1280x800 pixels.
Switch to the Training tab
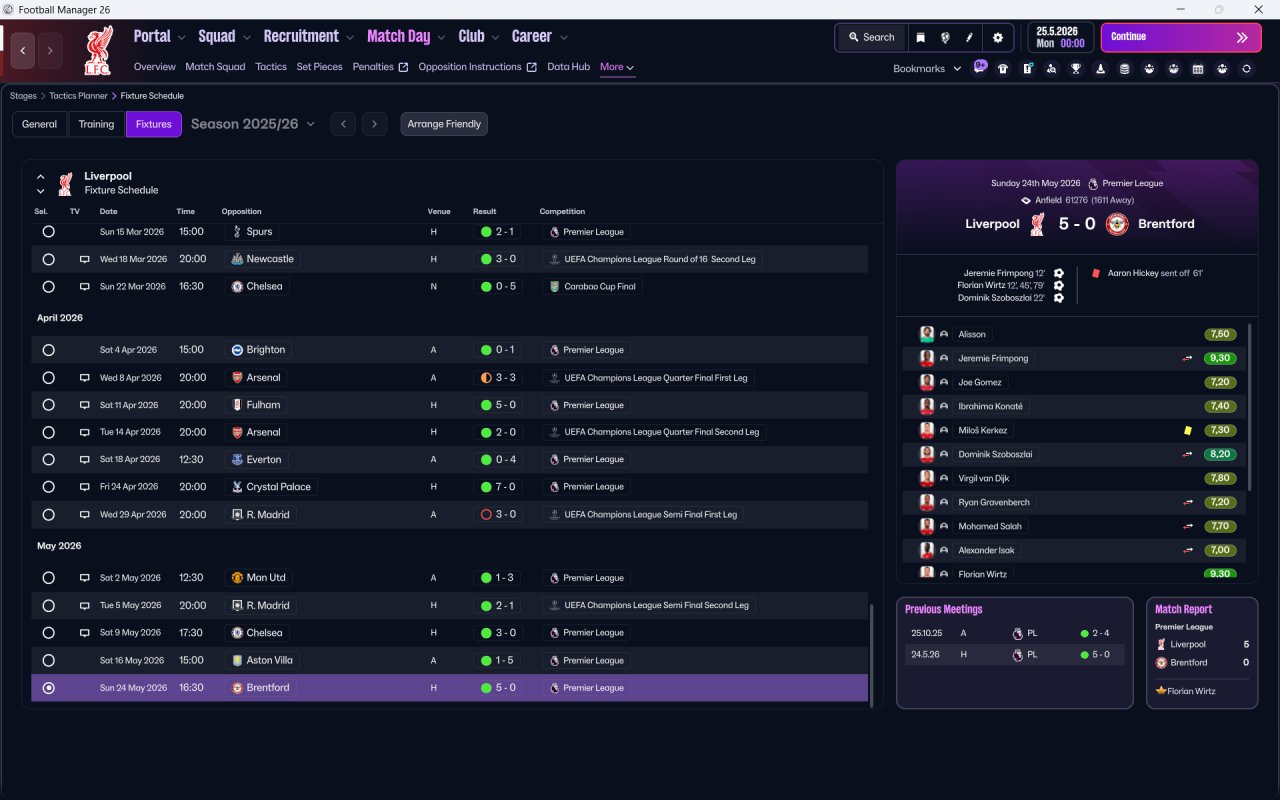96,124
